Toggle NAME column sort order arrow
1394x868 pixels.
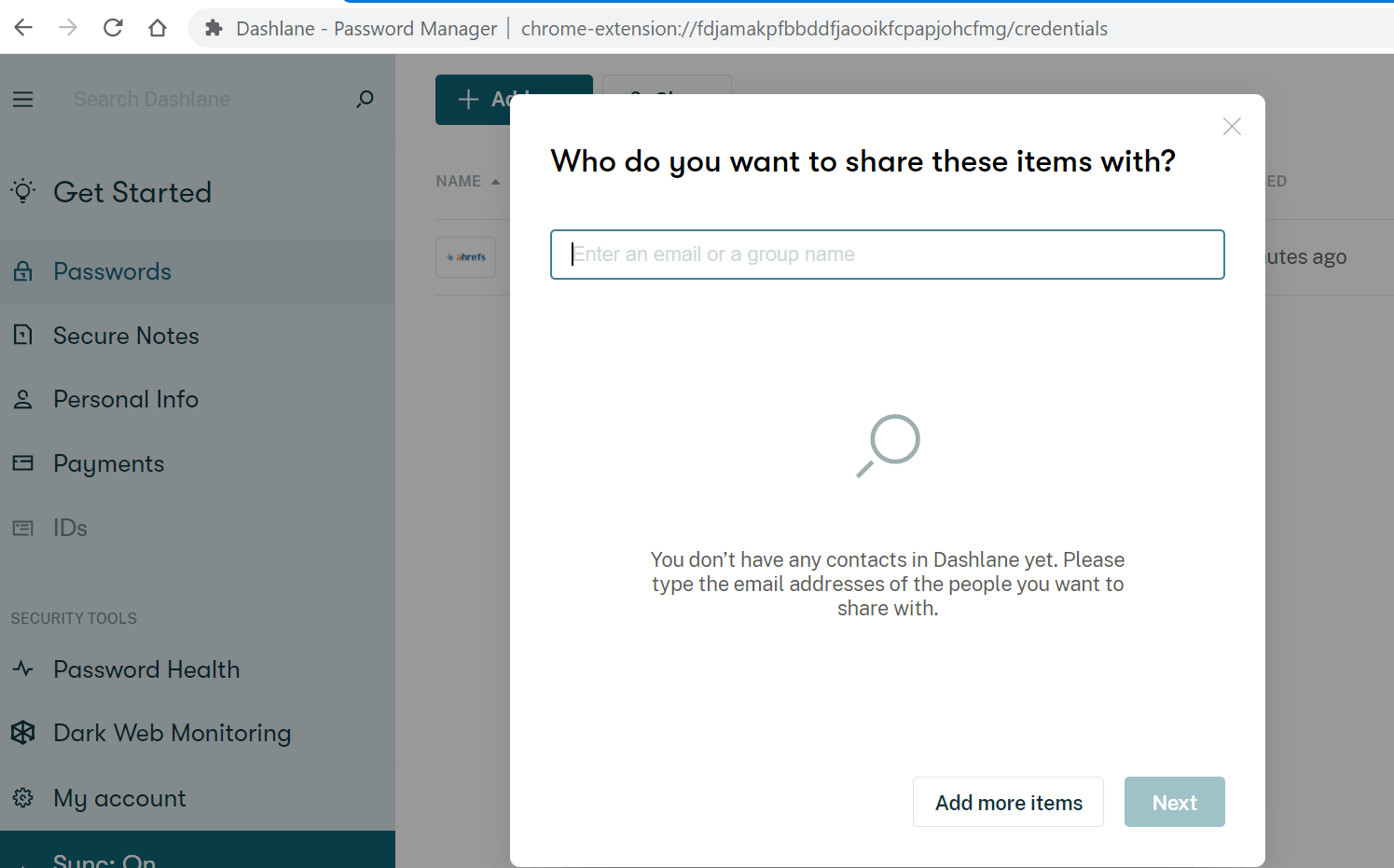[x=495, y=180]
